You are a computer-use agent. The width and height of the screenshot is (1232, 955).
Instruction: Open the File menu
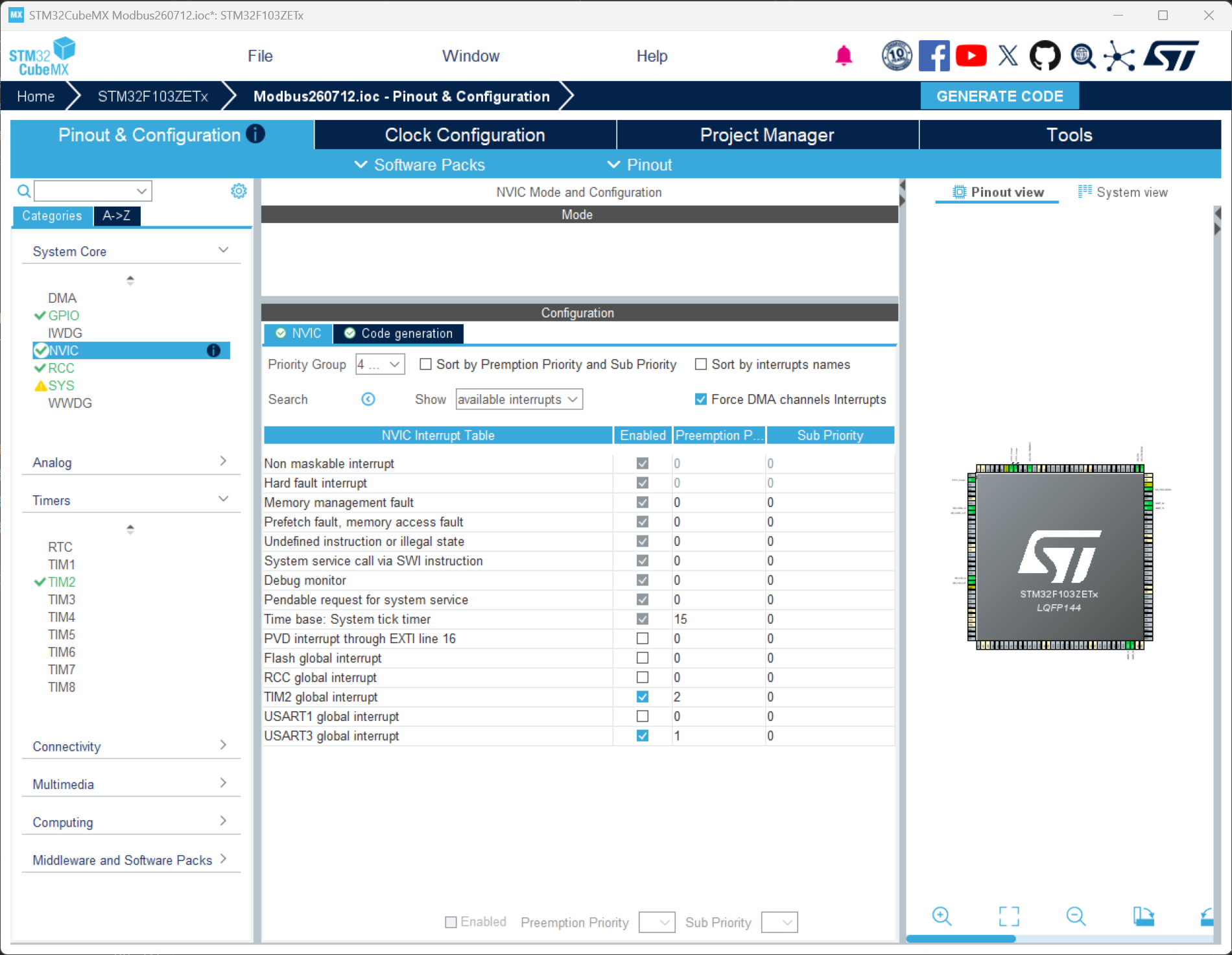coord(260,56)
